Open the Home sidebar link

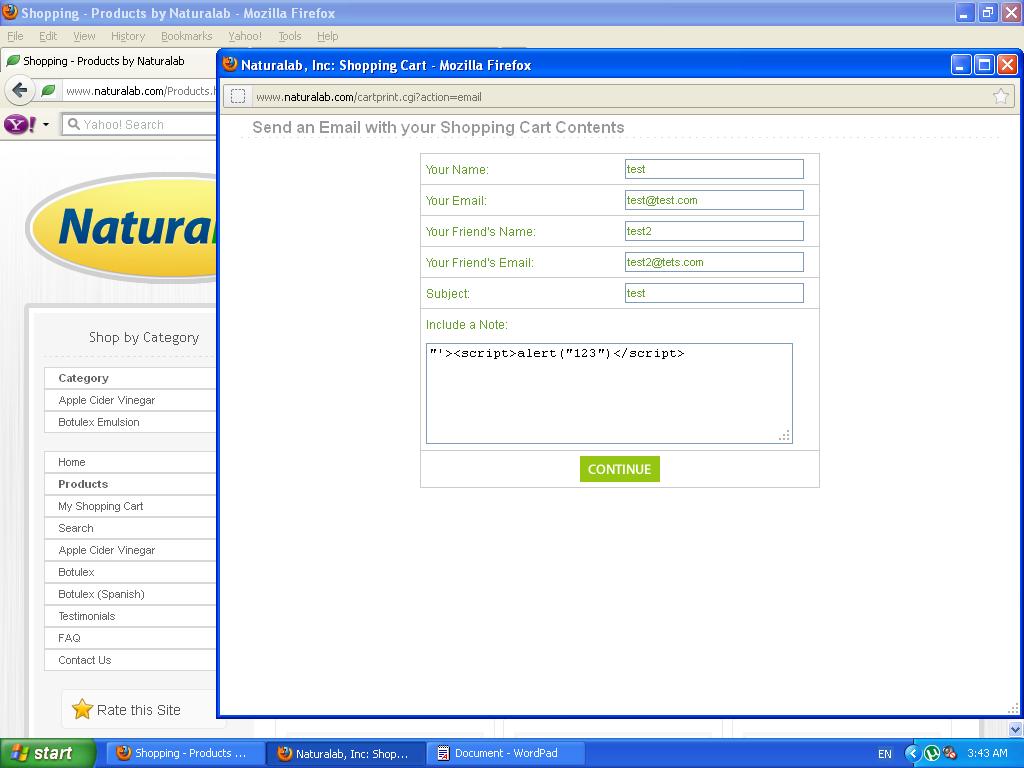pyautogui.click(x=72, y=462)
